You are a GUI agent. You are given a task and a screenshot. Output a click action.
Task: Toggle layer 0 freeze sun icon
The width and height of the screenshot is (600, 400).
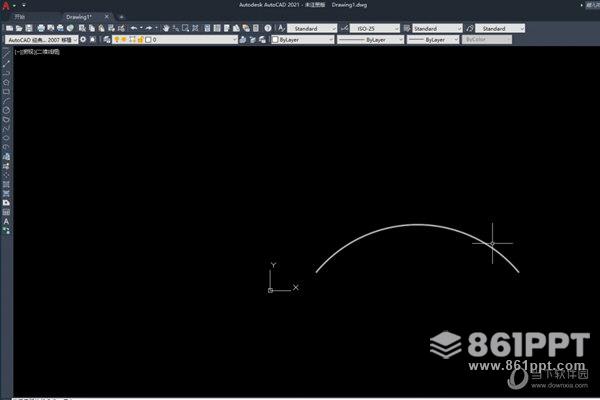124,39
